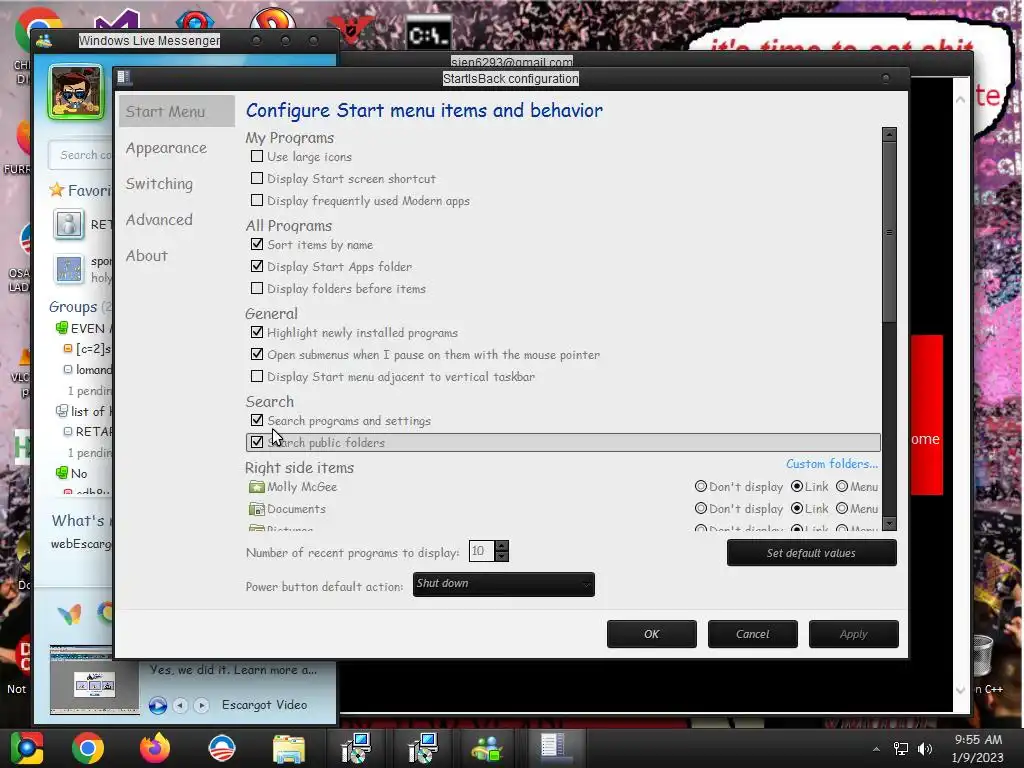
Task: Open the Advanced tab
Action: 159,220
